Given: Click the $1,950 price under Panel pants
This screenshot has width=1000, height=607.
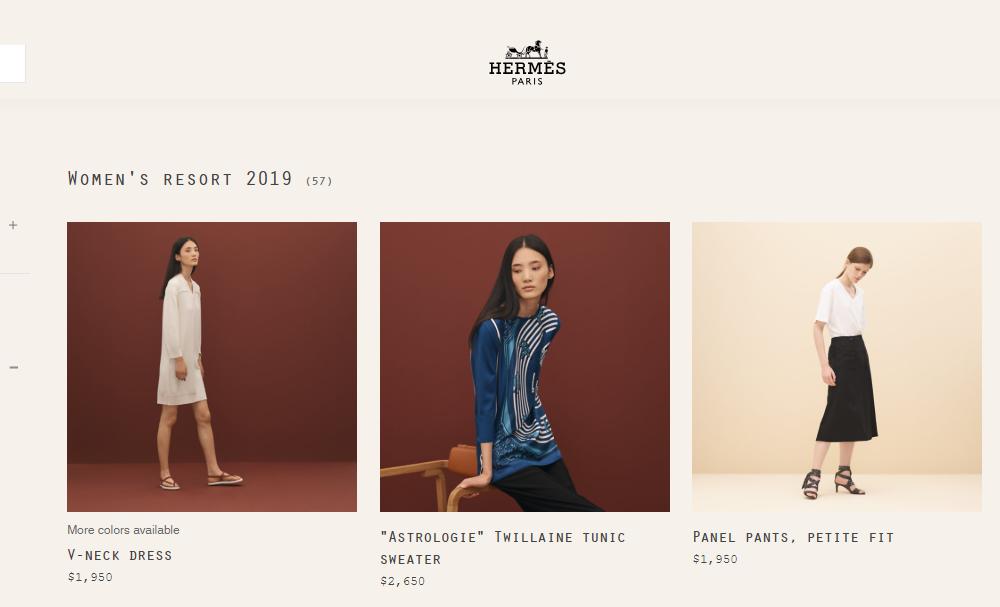Looking at the screenshot, I should [715, 559].
